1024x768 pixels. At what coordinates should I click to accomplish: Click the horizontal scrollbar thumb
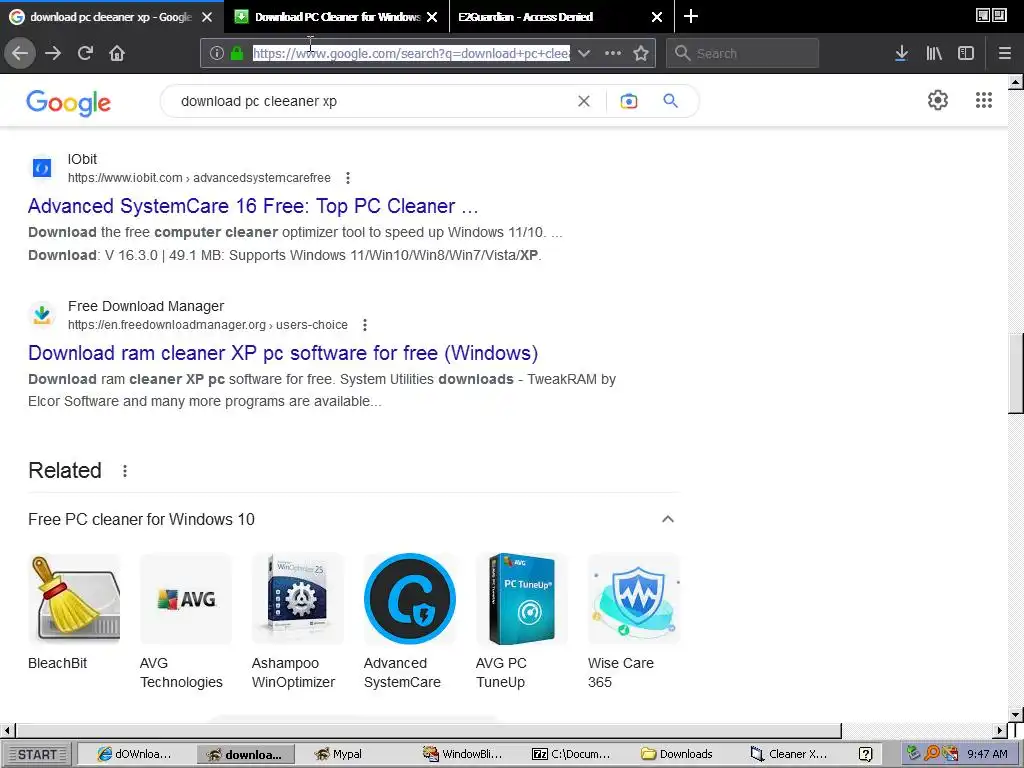point(428,730)
